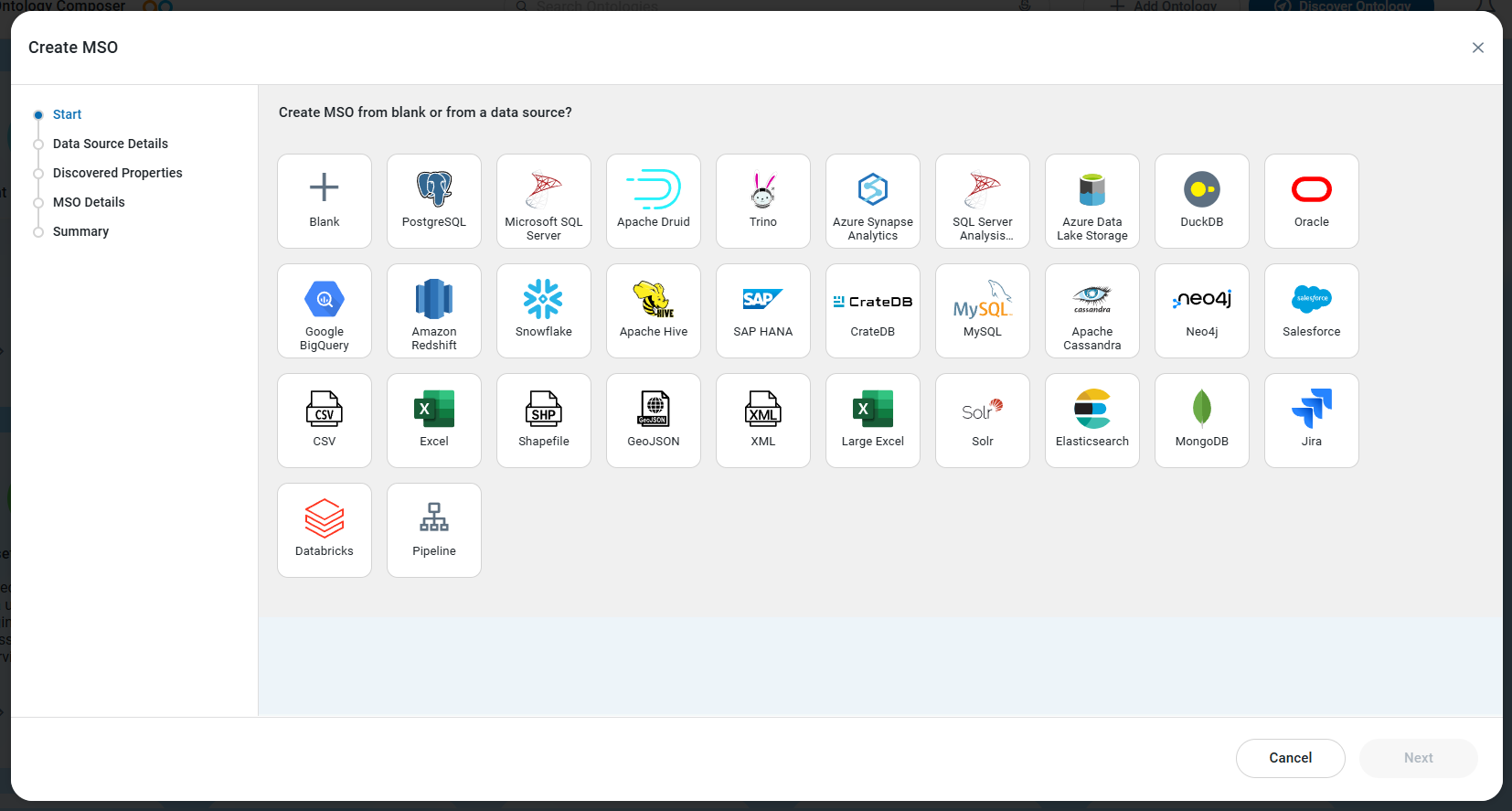
Task: Click the Next button
Action: (x=1419, y=758)
